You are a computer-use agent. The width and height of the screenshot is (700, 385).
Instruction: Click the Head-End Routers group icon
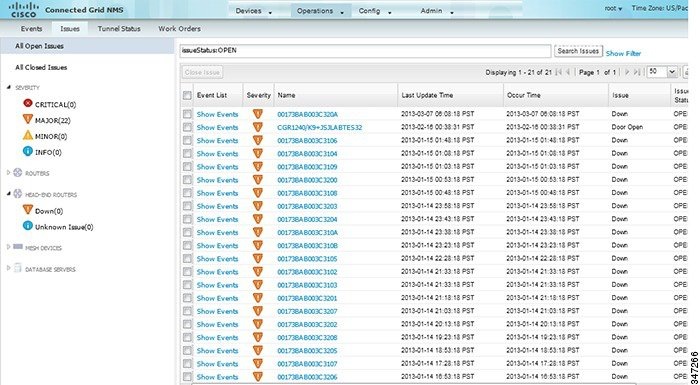[x=17, y=194]
